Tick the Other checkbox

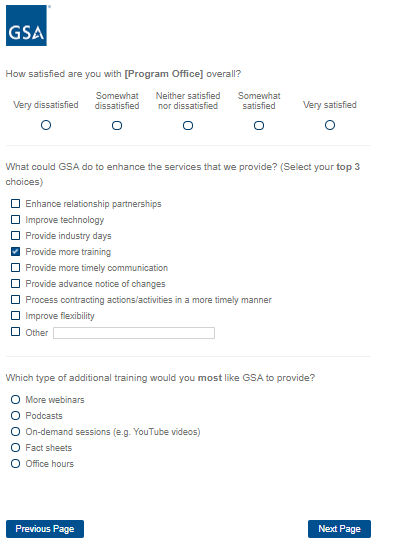[15, 332]
